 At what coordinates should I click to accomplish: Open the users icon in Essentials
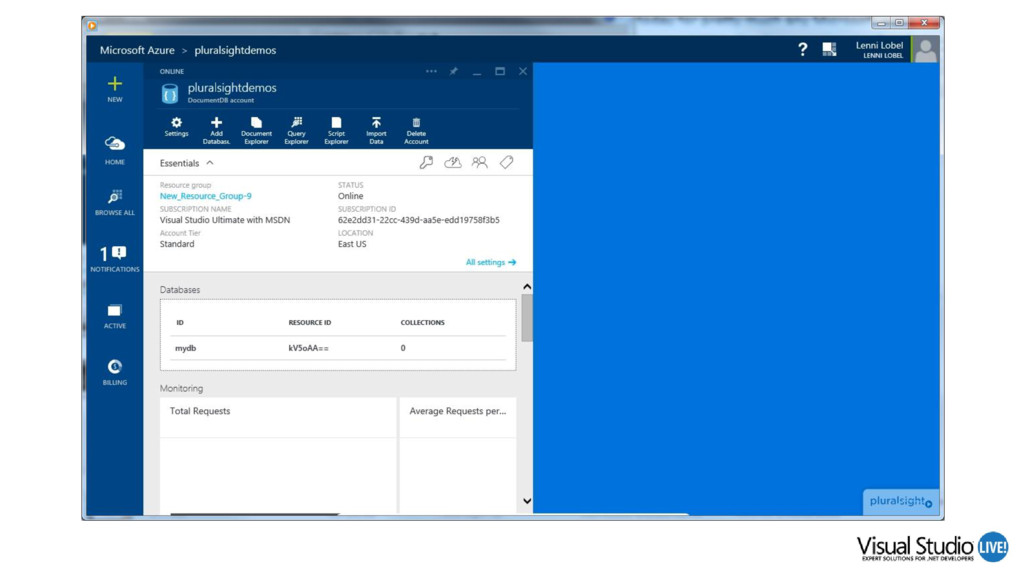click(x=479, y=163)
